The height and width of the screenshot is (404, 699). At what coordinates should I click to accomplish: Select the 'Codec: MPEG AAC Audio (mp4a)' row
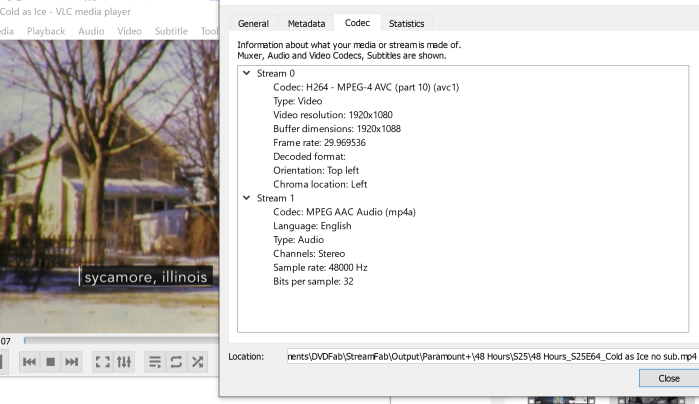coord(344,212)
